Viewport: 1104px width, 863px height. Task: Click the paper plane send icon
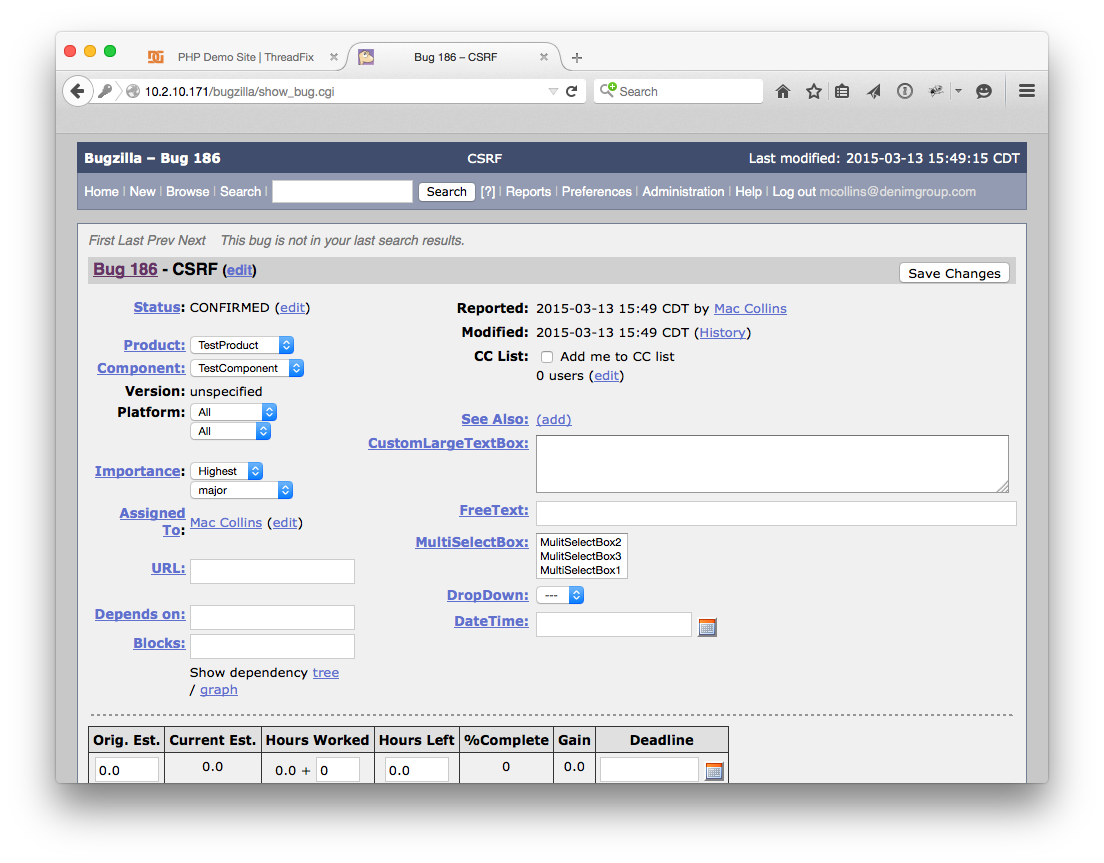coord(873,91)
